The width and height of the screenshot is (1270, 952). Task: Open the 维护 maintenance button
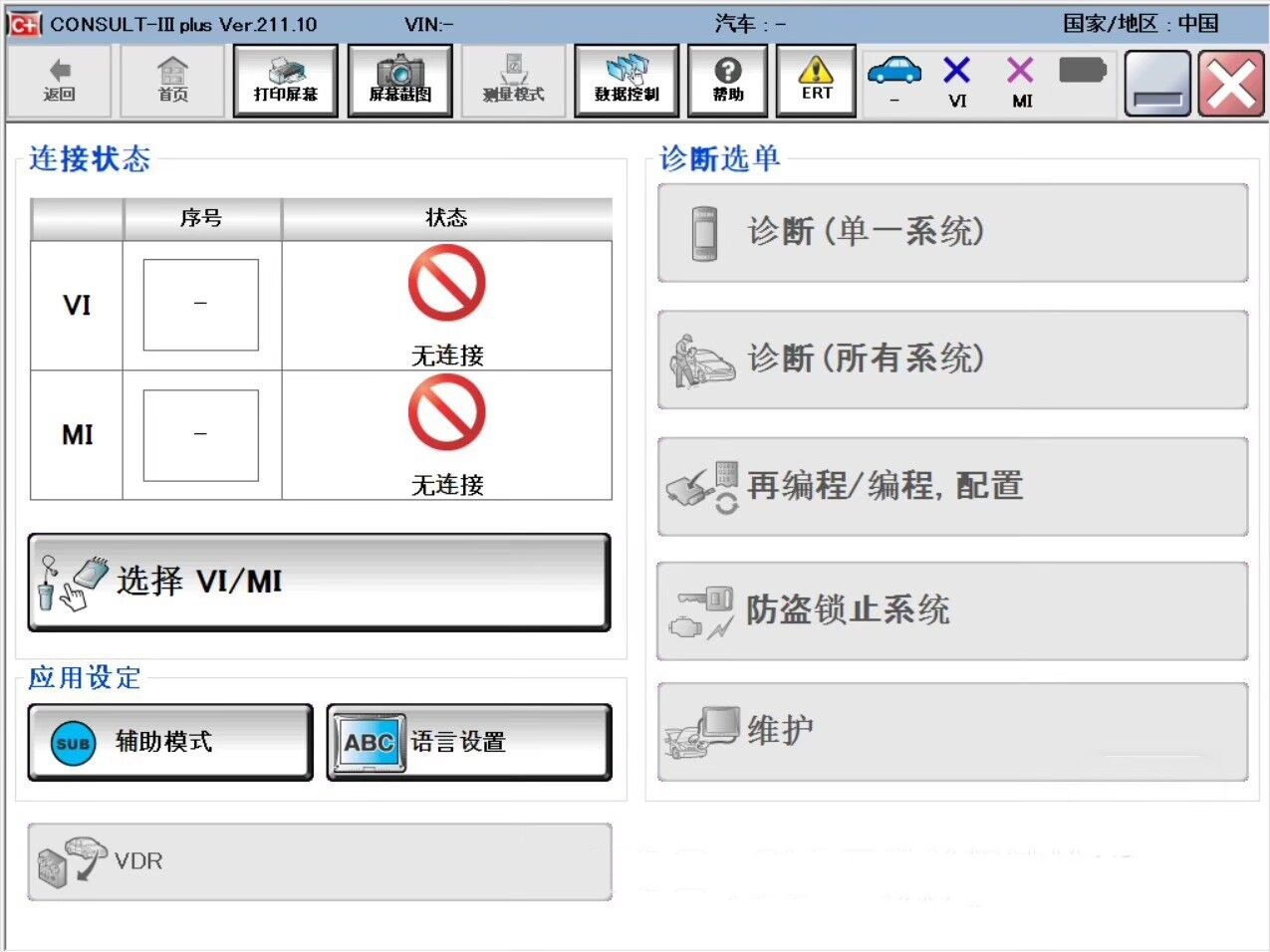point(952,732)
